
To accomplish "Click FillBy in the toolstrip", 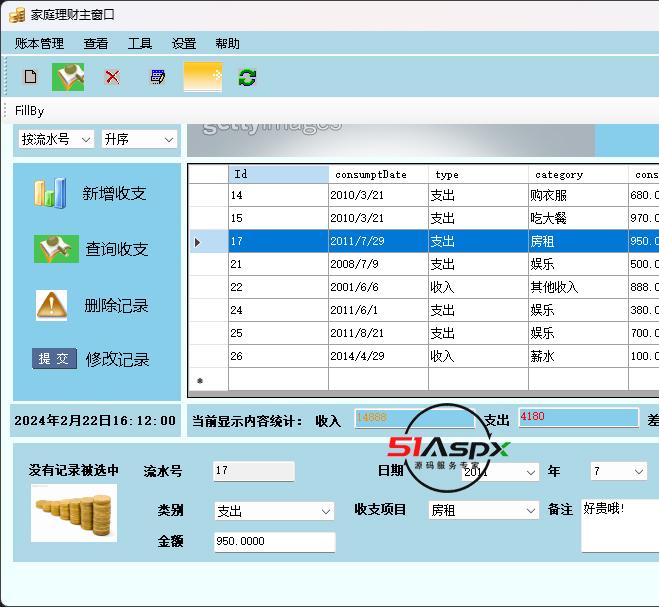I will point(30,110).
